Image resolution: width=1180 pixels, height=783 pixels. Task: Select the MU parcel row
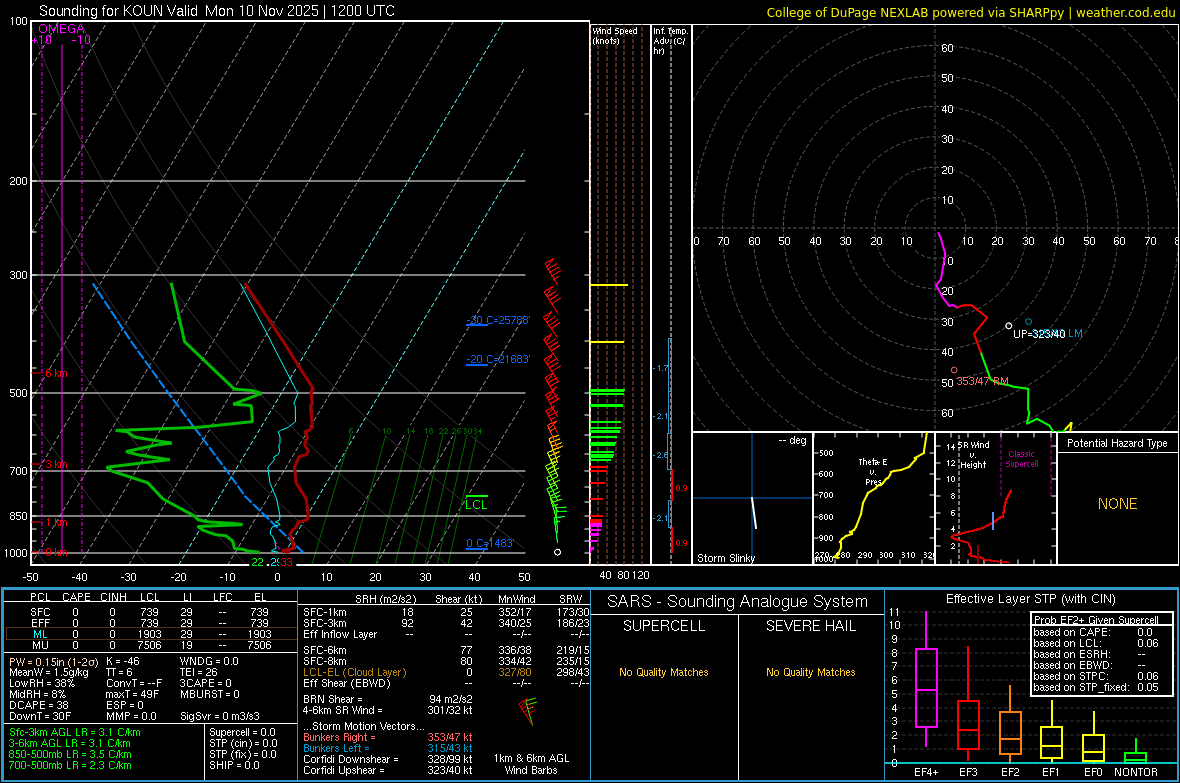click(x=151, y=645)
